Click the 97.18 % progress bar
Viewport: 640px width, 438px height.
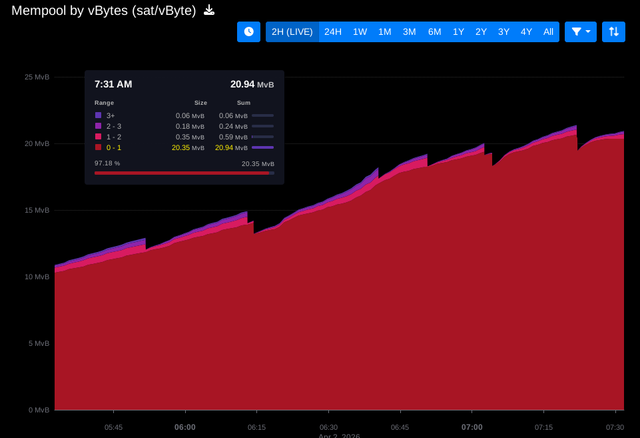pyautogui.click(x=184, y=173)
